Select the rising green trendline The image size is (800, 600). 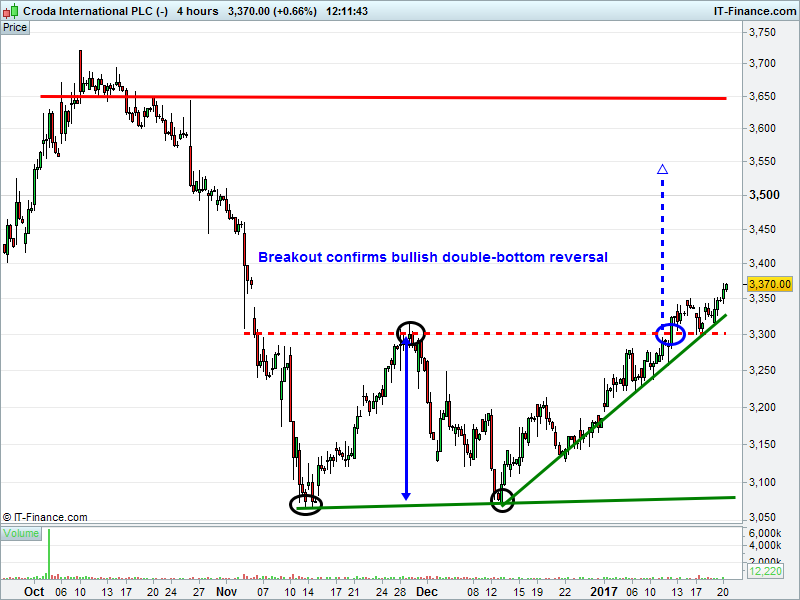click(x=614, y=410)
